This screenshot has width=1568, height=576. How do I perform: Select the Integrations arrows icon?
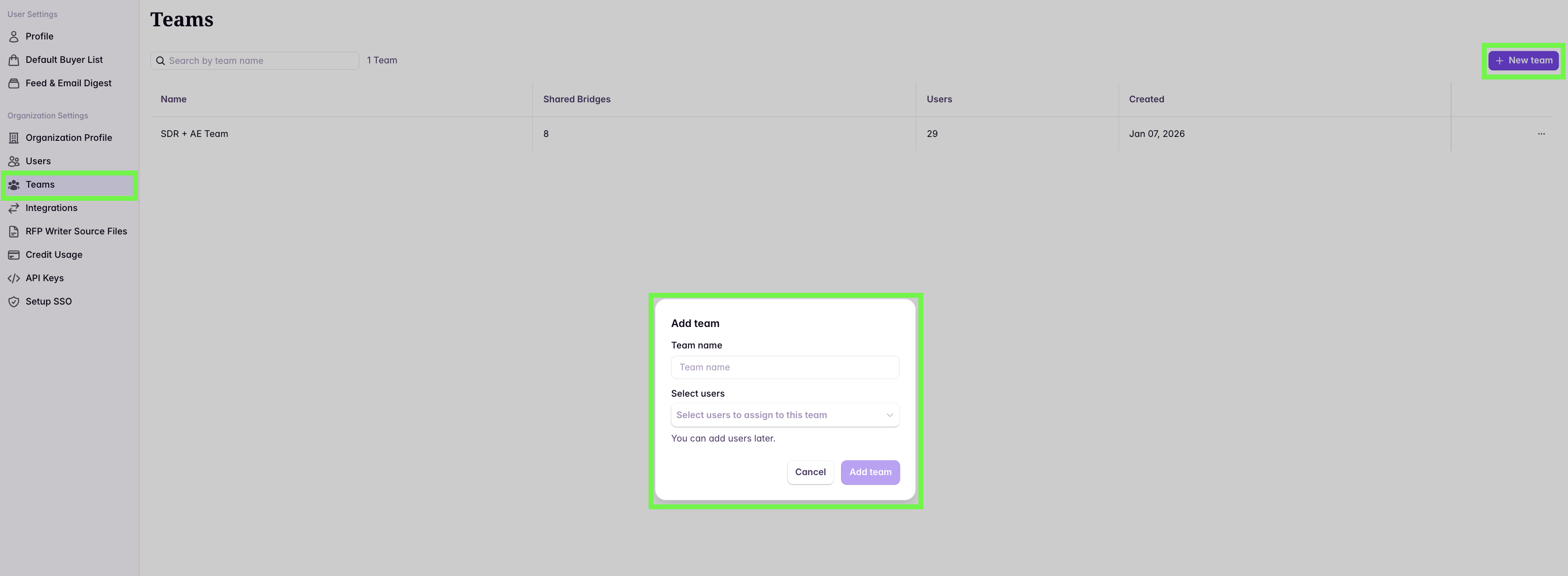[14, 208]
